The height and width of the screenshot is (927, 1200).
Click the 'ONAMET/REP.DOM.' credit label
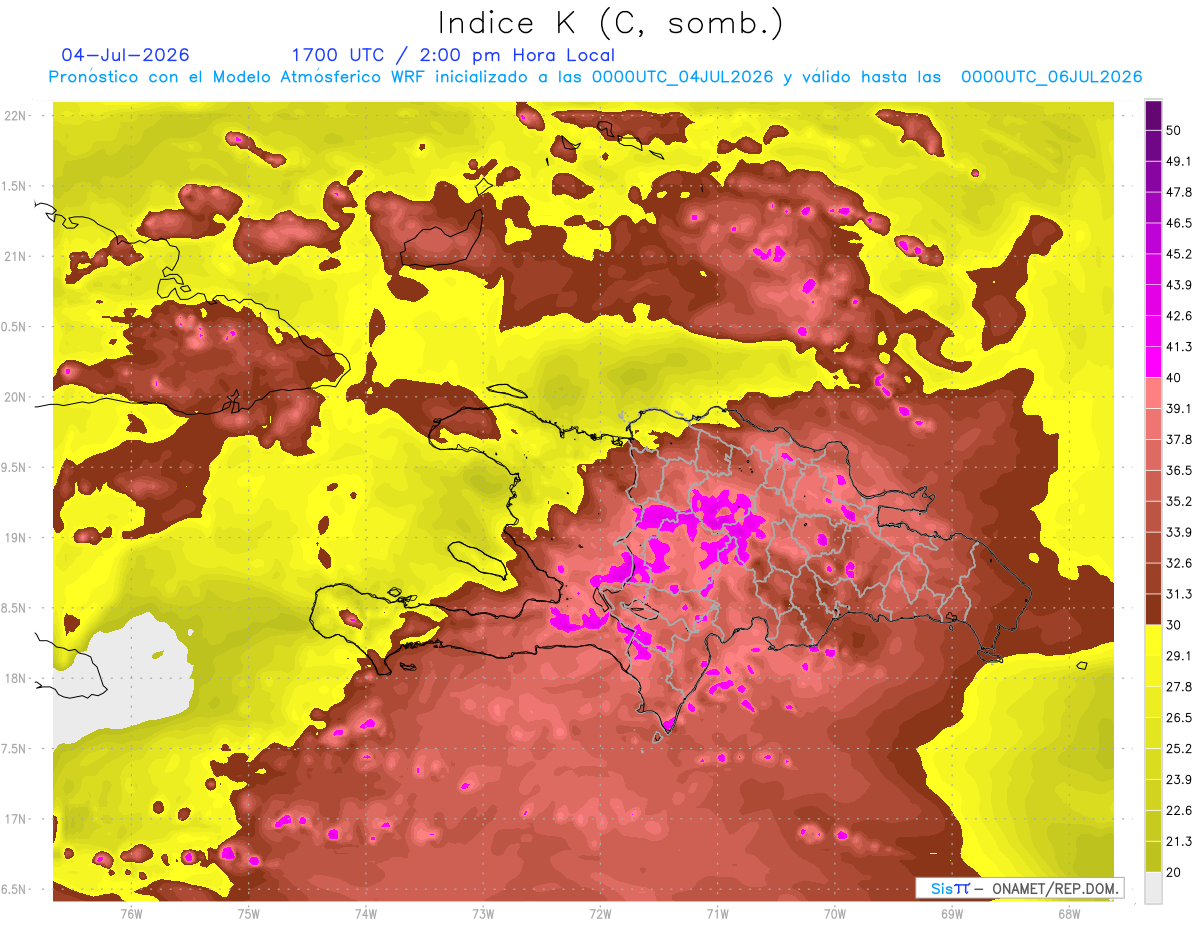1054,888
